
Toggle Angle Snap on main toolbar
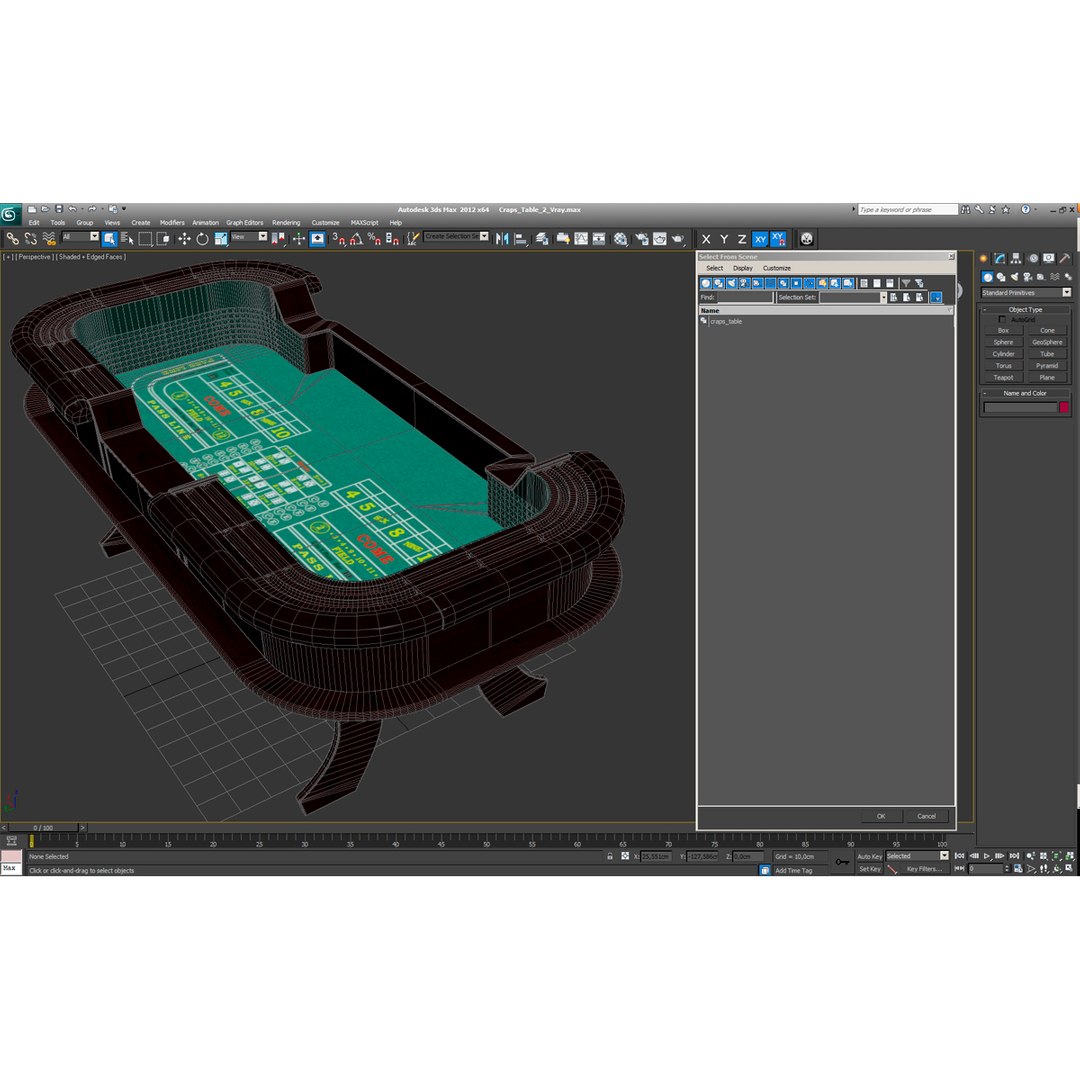tap(356, 239)
